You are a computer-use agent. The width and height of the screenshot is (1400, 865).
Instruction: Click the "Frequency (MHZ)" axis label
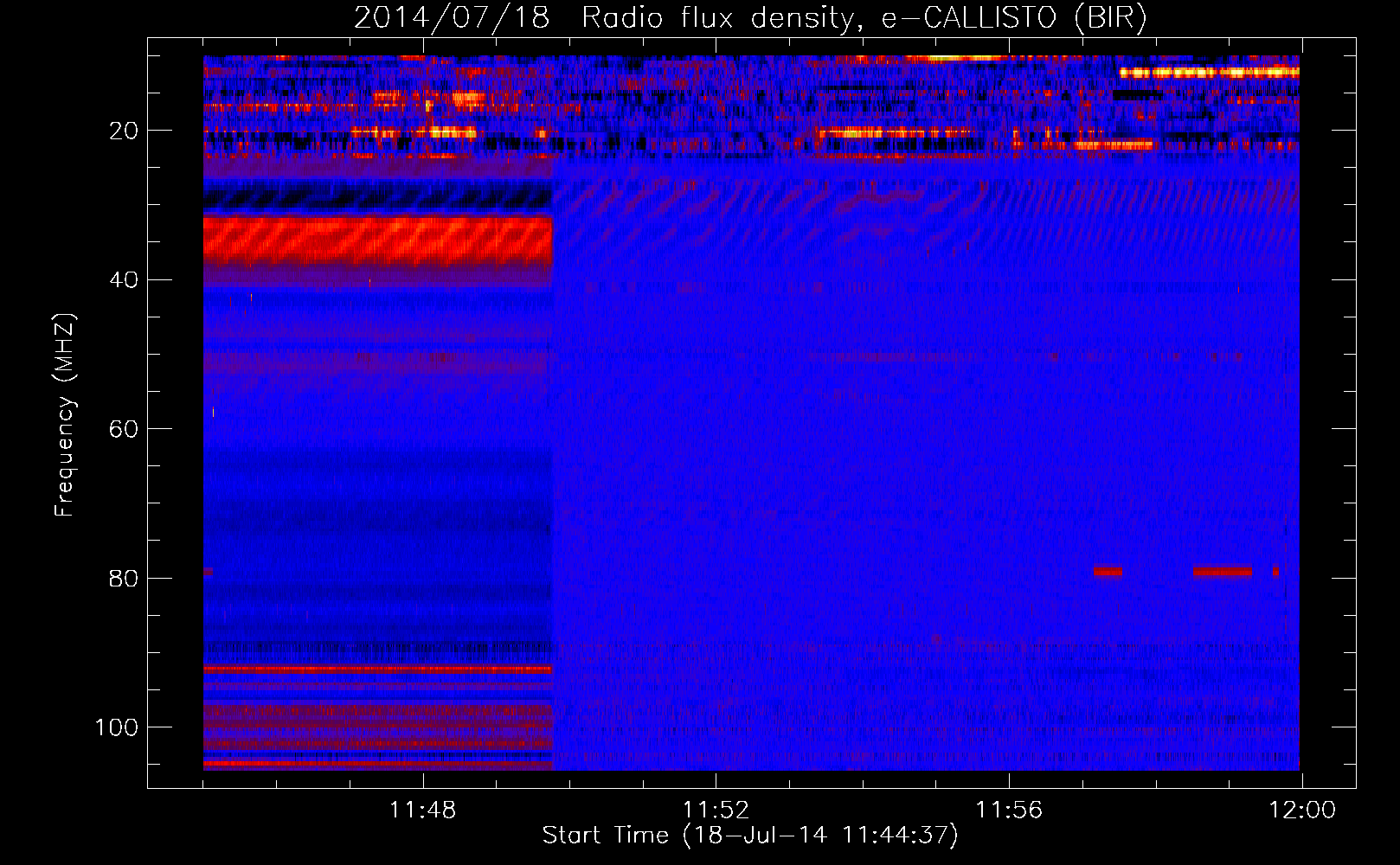point(65,415)
